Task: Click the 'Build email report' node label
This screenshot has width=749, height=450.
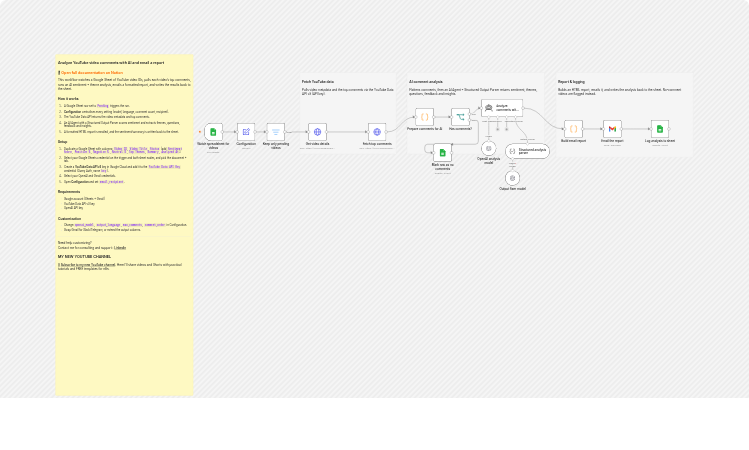Action: tap(573, 141)
